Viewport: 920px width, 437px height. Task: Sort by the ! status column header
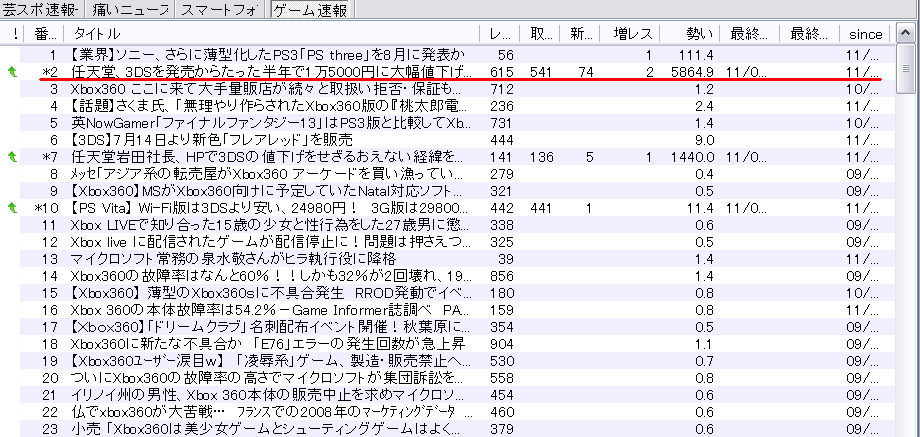[x=14, y=34]
